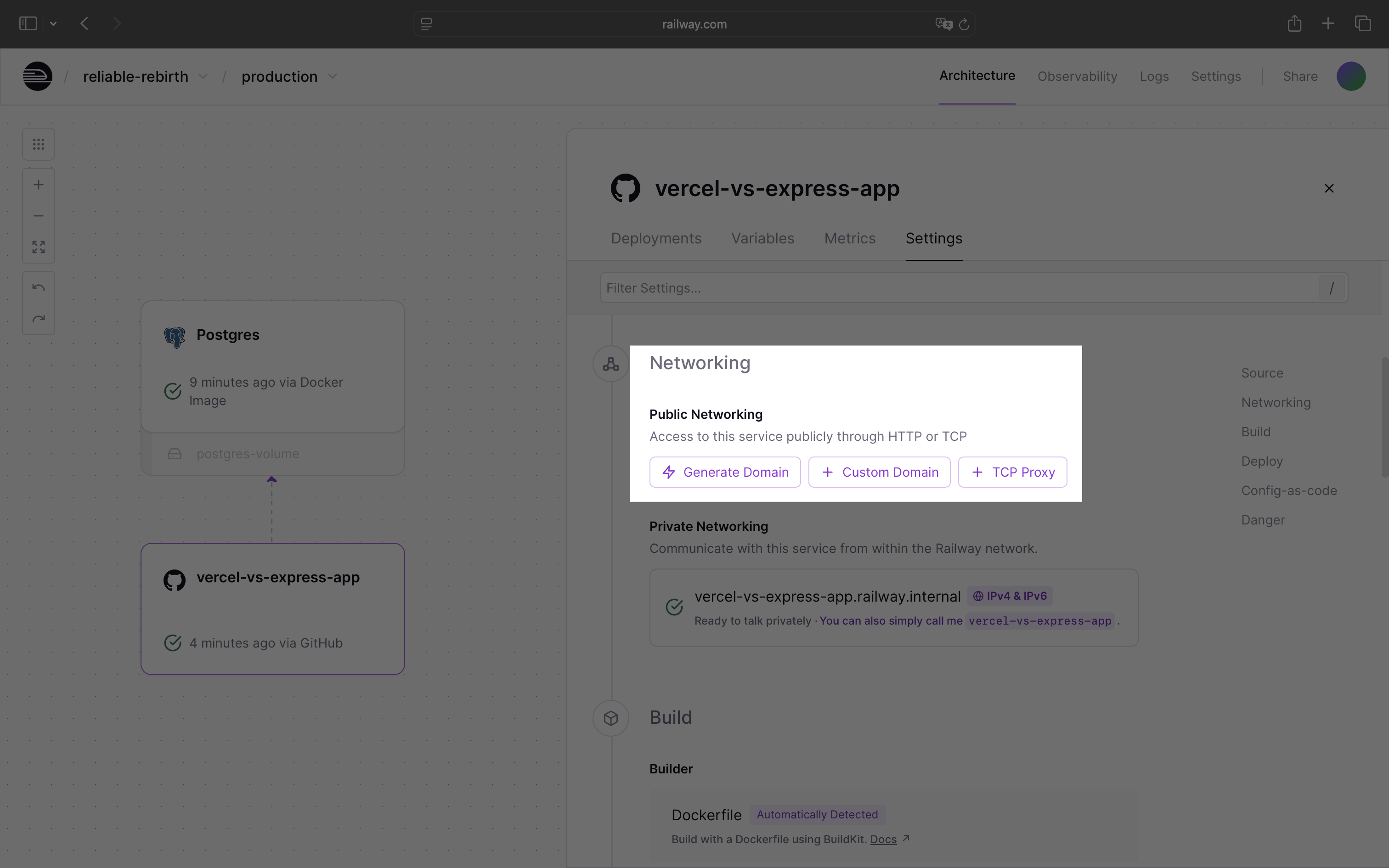
Task: Close the vercel-vs-express-app panel
Action: tap(1329, 188)
